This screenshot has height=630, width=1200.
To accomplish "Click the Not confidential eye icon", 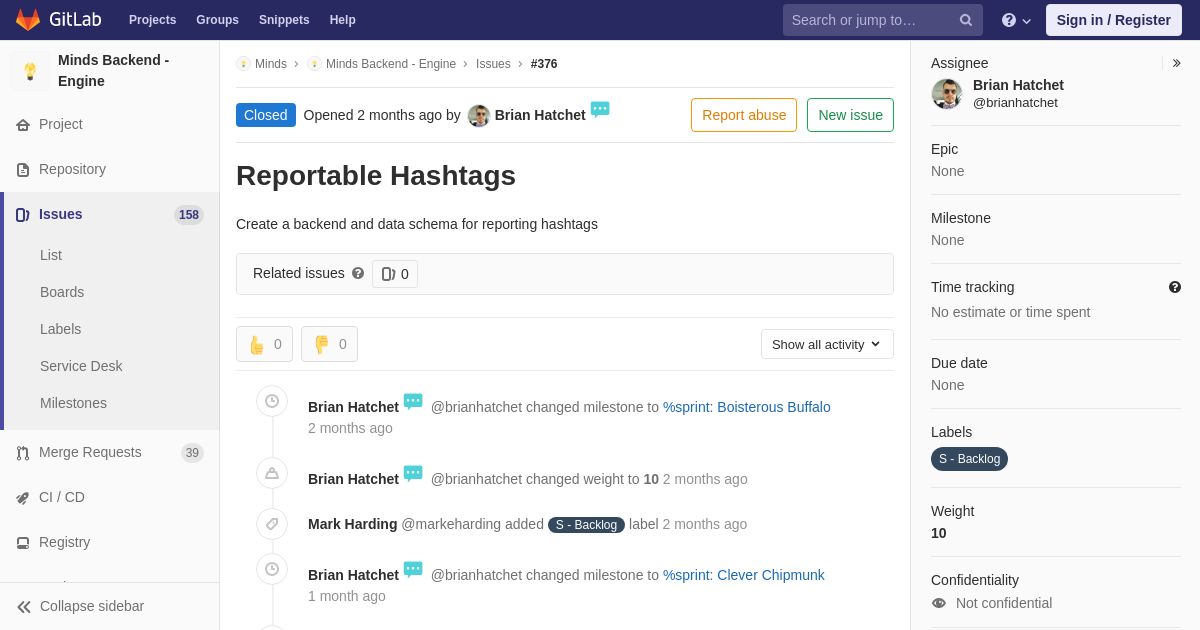I will click(939, 603).
